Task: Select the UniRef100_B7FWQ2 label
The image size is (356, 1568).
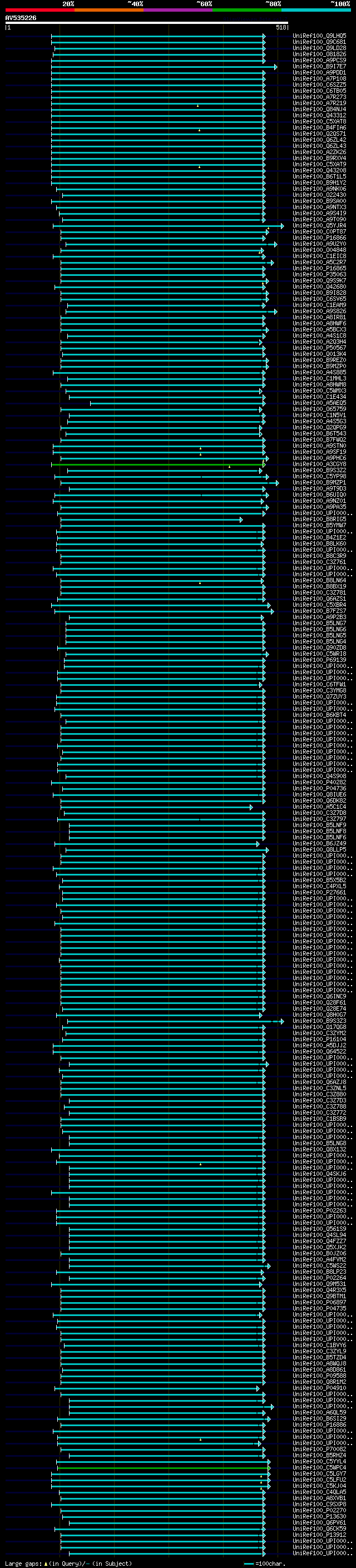Action: click(319, 439)
